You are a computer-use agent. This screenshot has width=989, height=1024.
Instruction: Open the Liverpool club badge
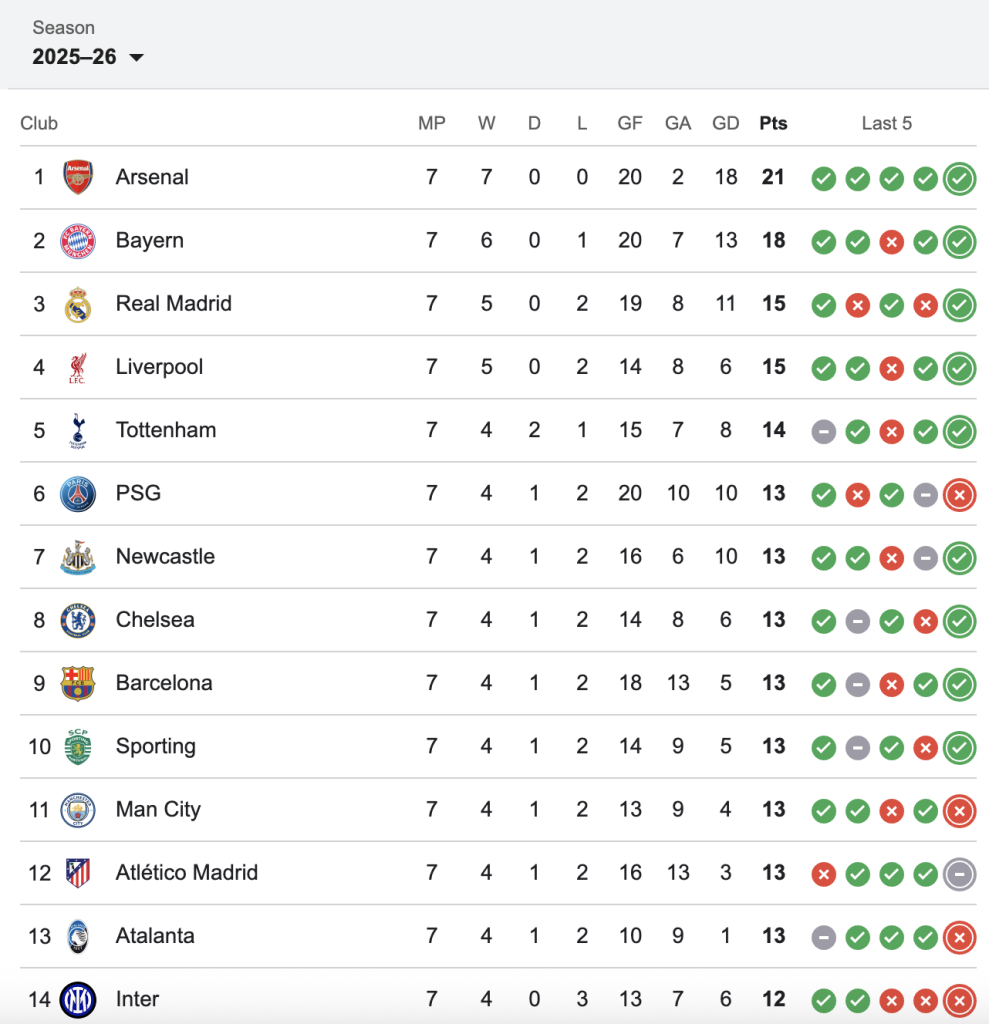78,367
